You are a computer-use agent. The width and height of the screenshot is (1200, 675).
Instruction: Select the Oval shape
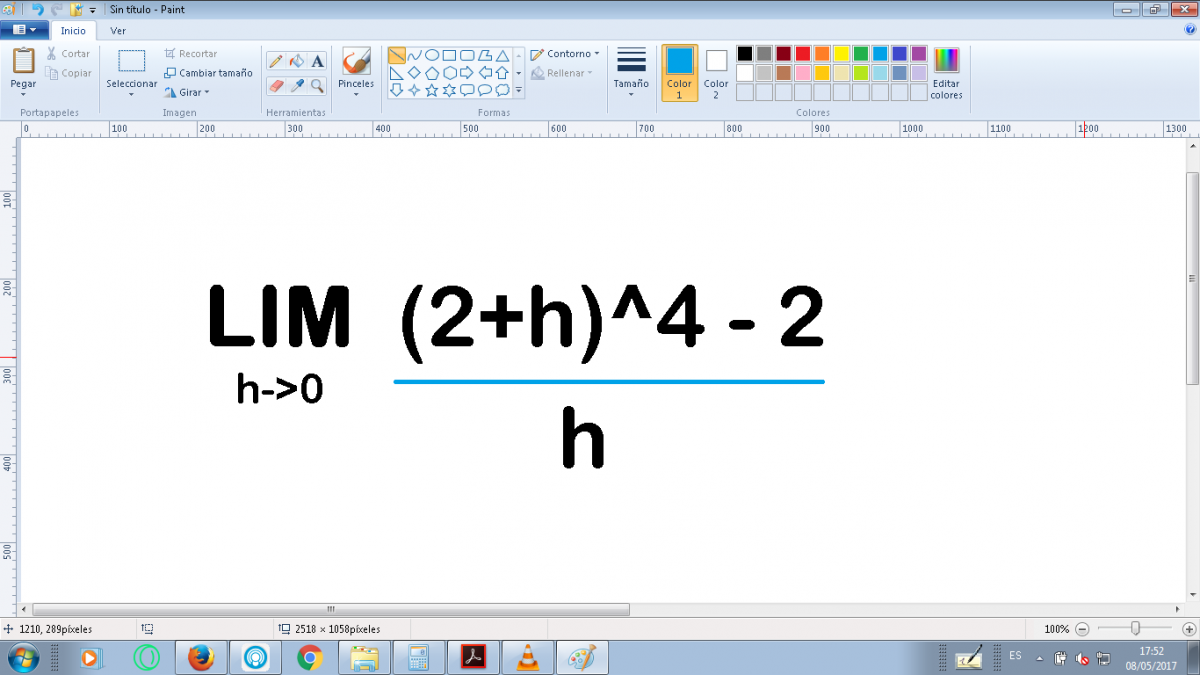pyautogui.click(x=432, y=55)
